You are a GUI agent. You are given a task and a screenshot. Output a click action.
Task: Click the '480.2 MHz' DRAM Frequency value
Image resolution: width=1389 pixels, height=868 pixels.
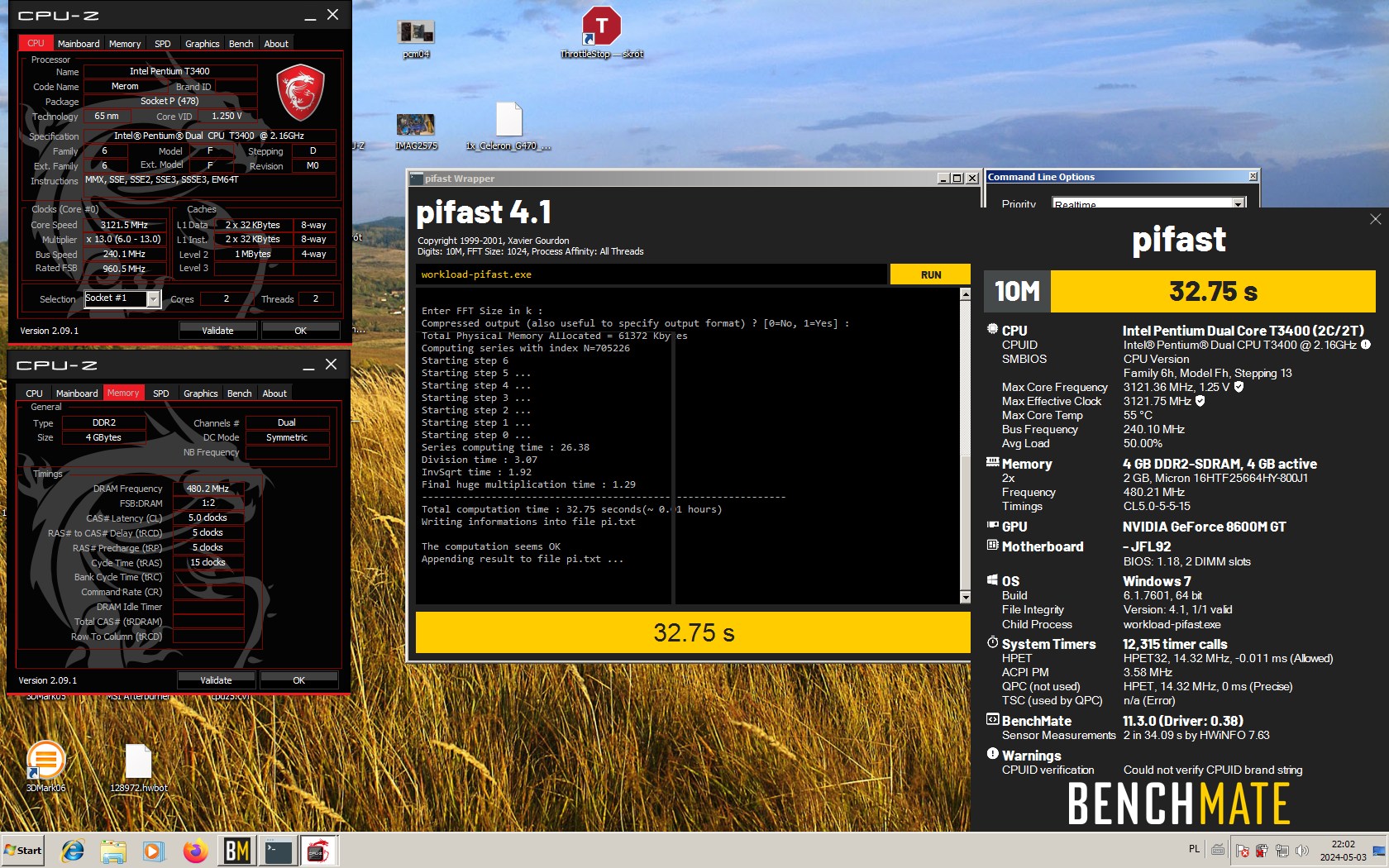click(x=208, y=489)
